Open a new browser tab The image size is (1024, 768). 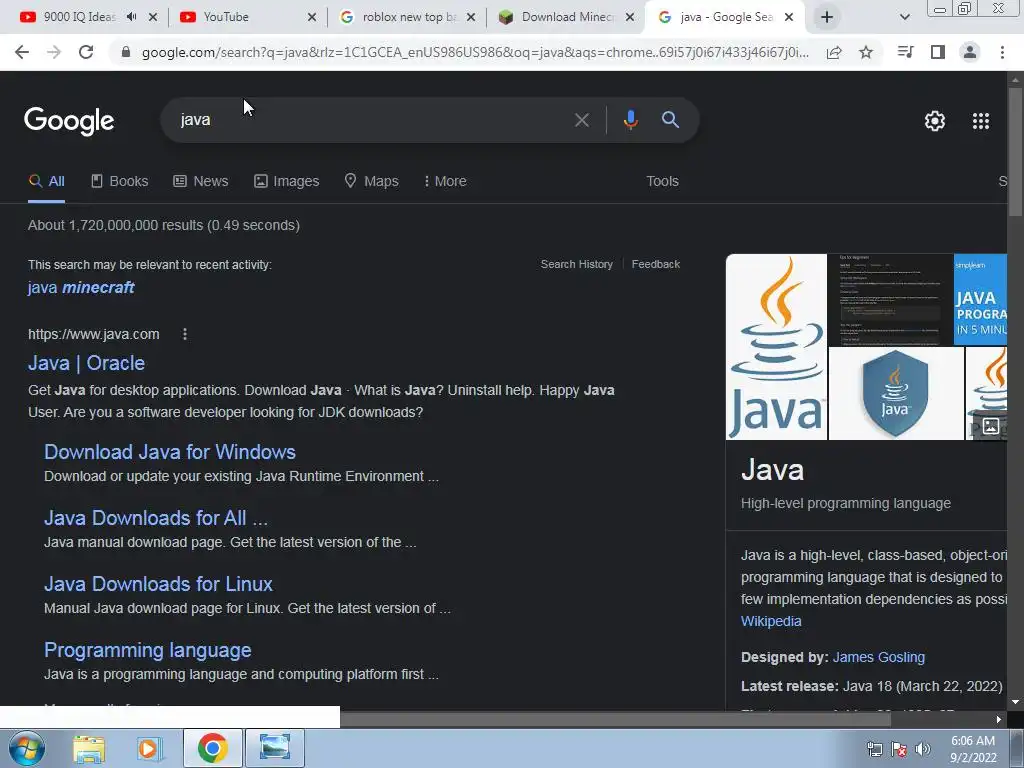pos(827,17)
